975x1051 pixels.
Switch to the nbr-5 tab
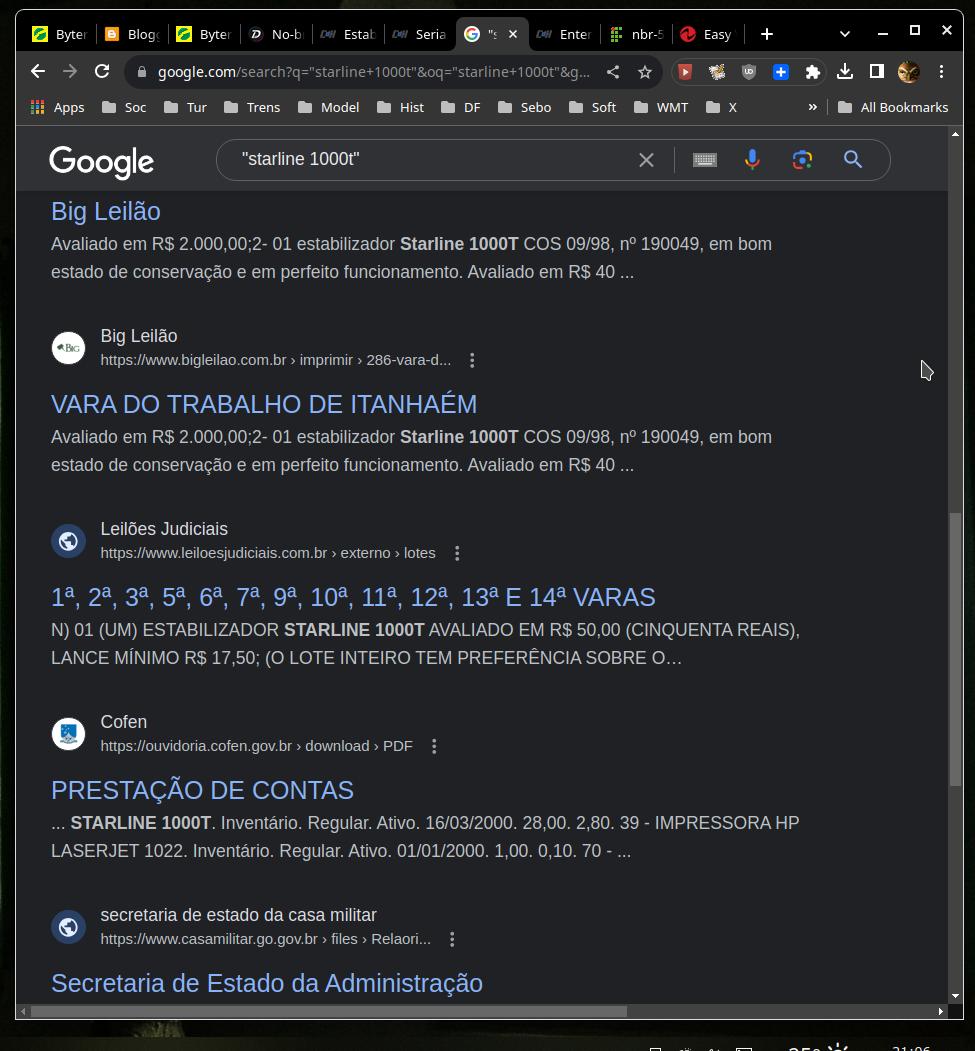tap(637, 34)
